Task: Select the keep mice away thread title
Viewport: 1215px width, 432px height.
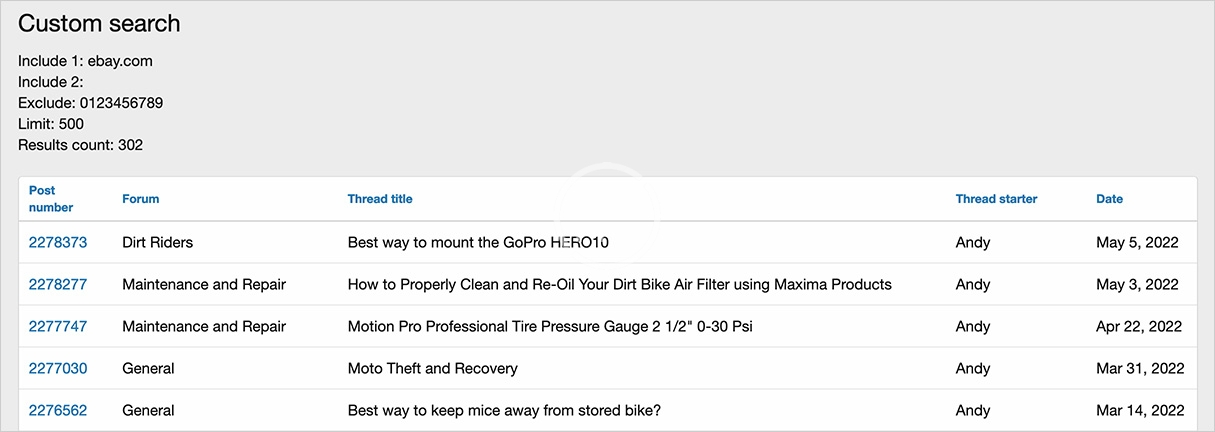Action: tap(504, 410)
